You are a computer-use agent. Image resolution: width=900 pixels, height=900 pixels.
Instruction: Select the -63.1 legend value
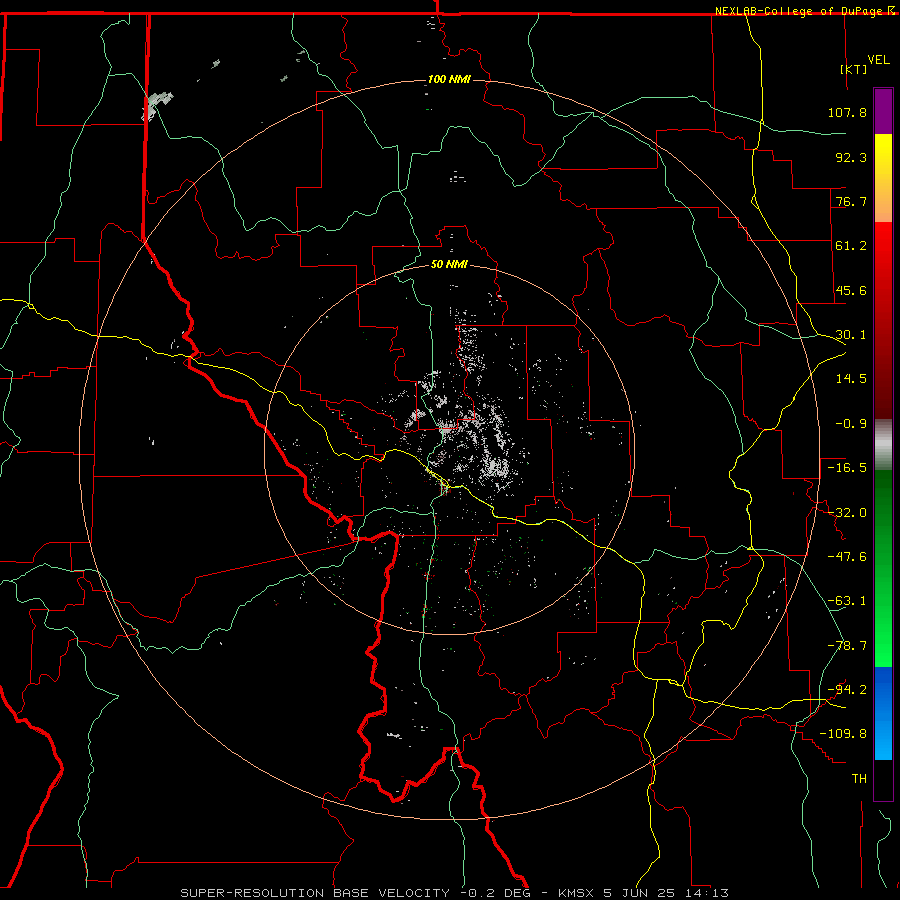point(847,601)
